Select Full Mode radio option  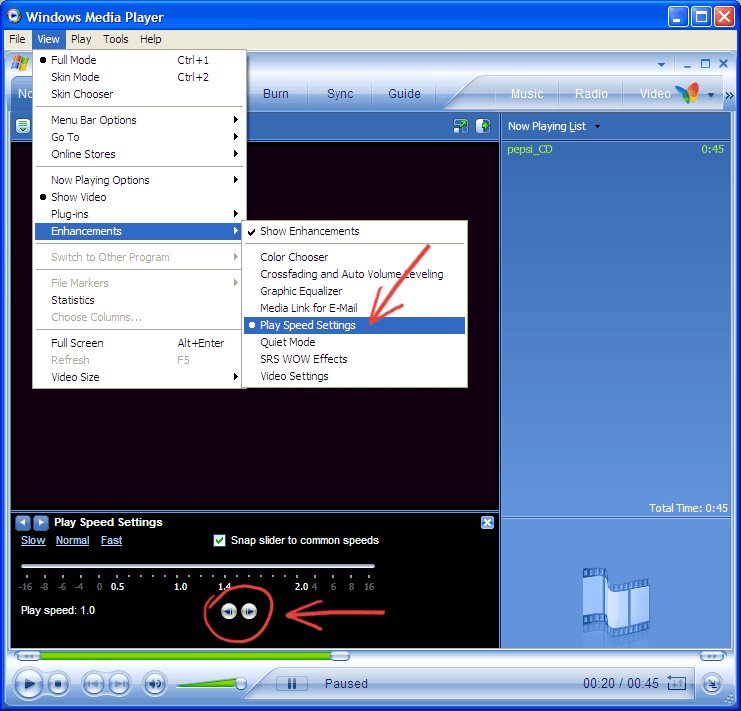point(139,60)
